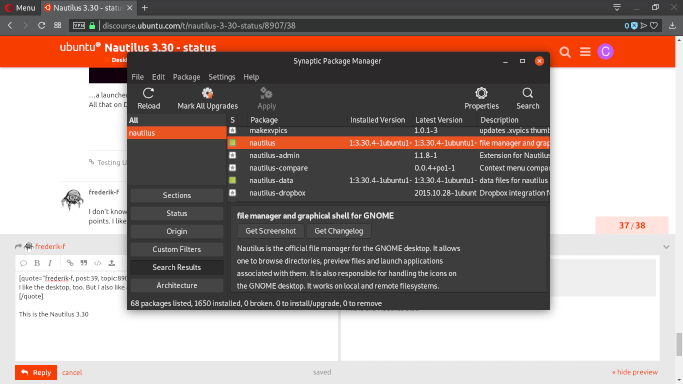Image resolution: width=683 pixels, height=384 pixels.
Task: Bookmark page with the heart icon
Action: click(x=654, y=26)
